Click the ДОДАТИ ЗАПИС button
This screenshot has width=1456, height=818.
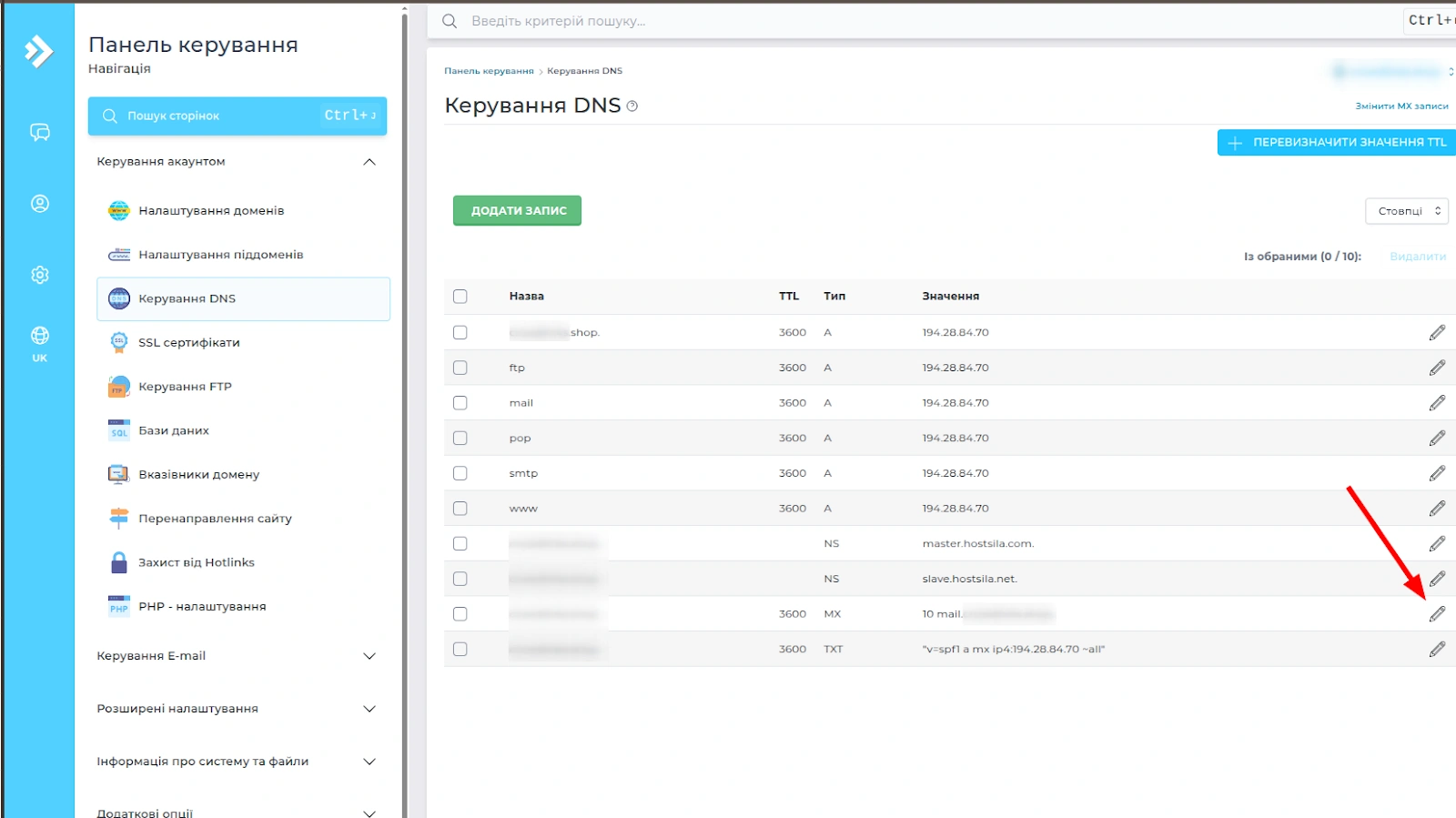(x=517, y=210)
